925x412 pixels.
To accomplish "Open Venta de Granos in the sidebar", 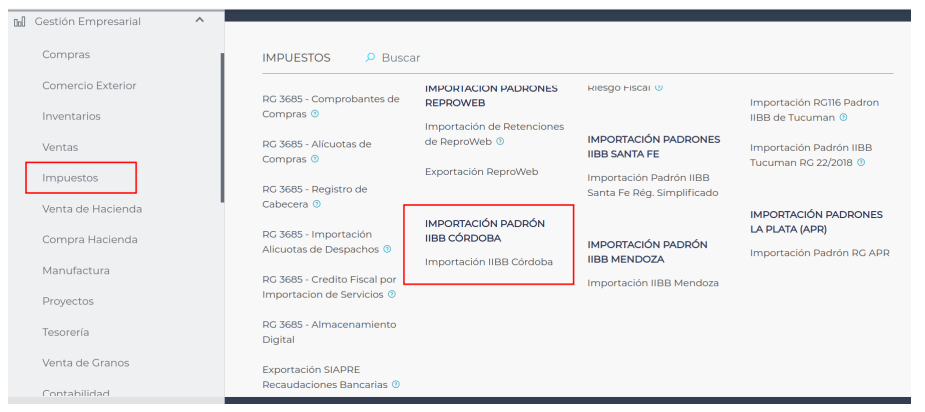I will 86,363.
